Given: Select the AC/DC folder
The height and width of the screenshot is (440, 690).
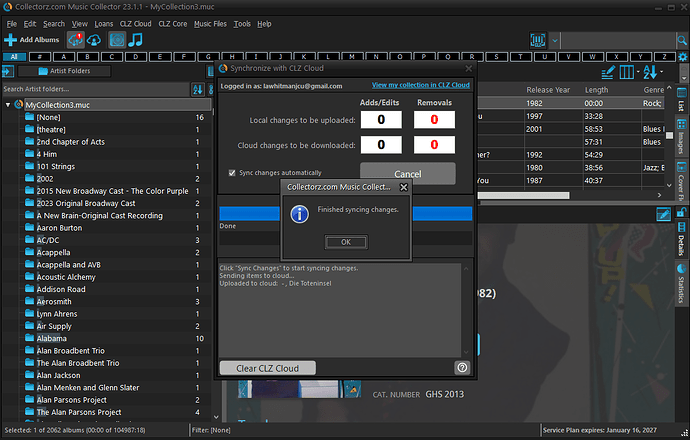Looking at the screenshot, I should [x=48, y=240].
